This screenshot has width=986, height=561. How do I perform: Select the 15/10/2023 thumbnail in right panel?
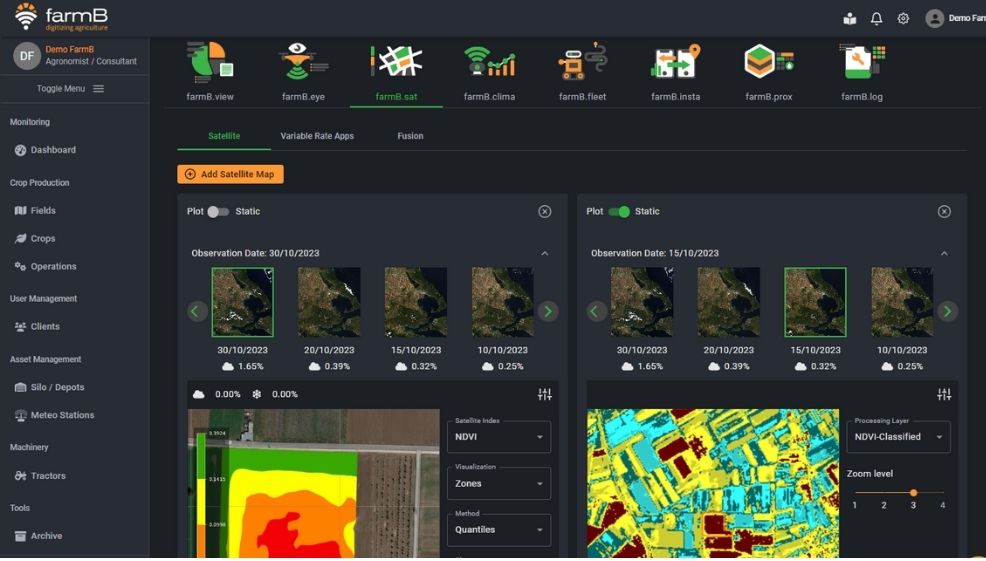[815, 302]
